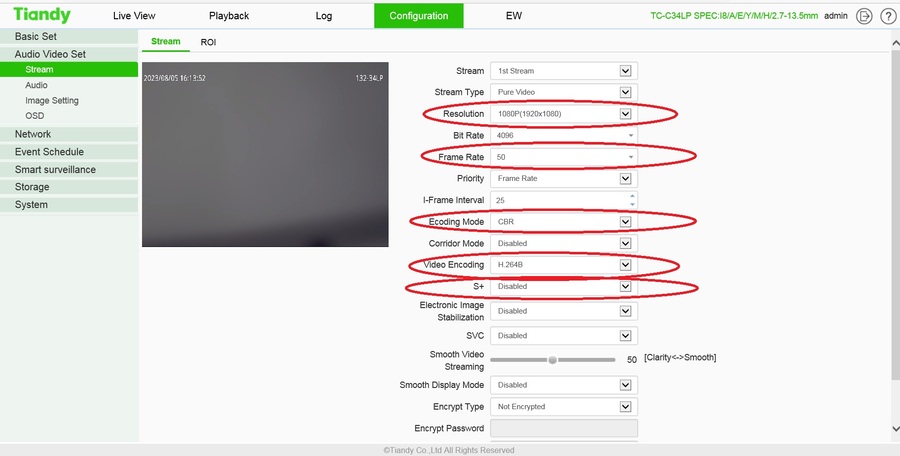Open the Stream Type dropdown
Image resolution: width=900 pixels, height=456 pixels.
pyautogui.click(x=564, y=92)
